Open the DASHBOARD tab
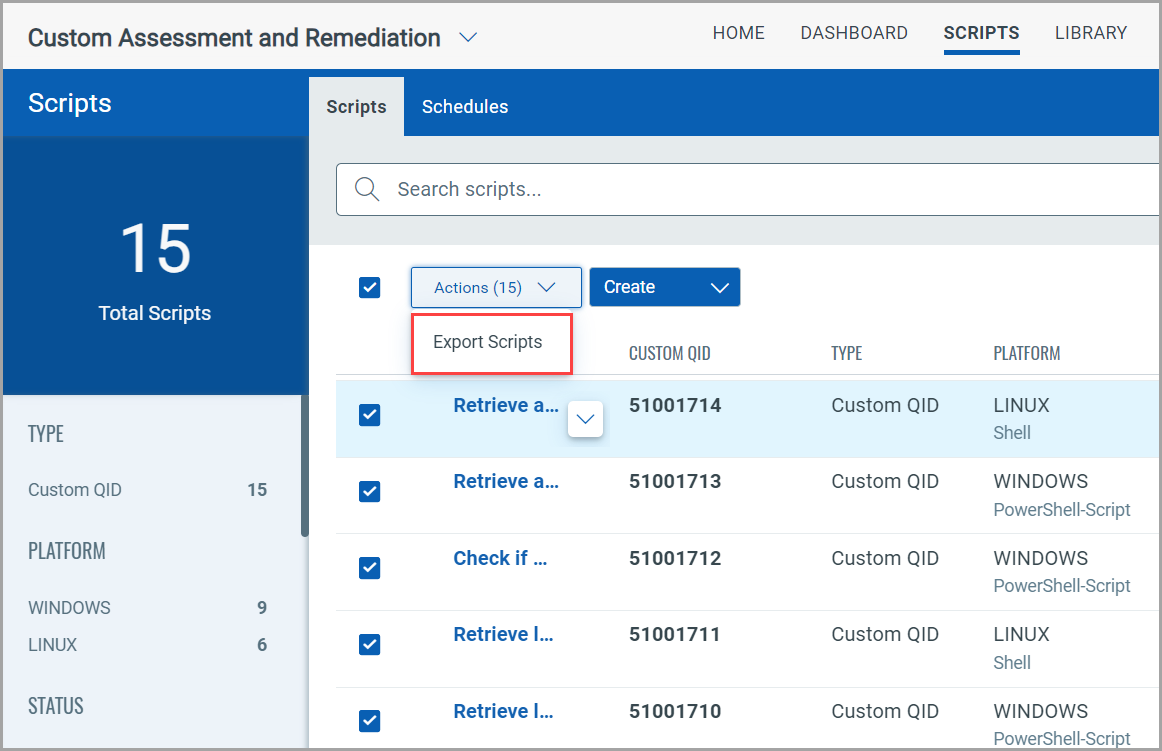 click(854, 33)
